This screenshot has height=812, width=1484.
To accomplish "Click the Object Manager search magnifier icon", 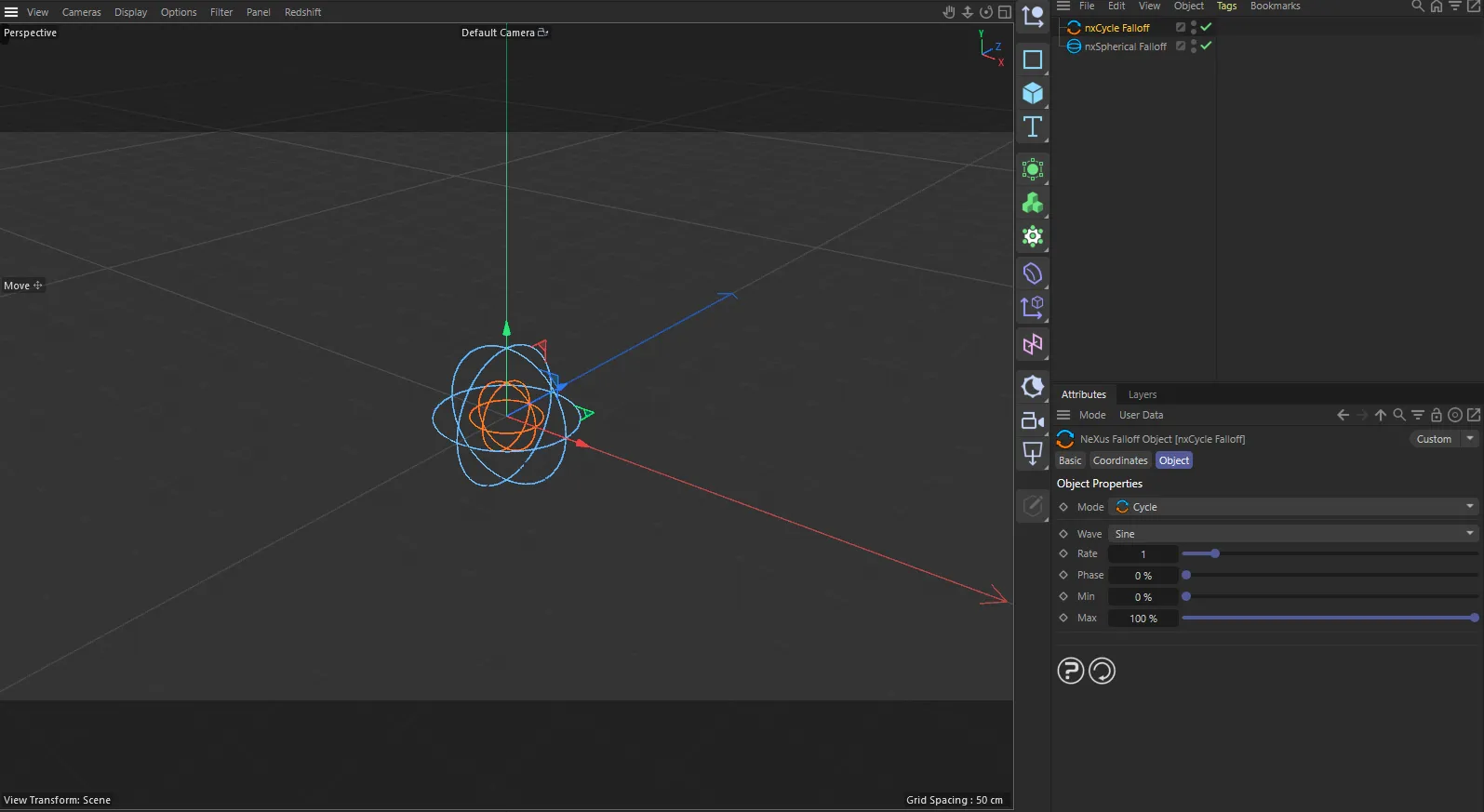I will 1418,6.
